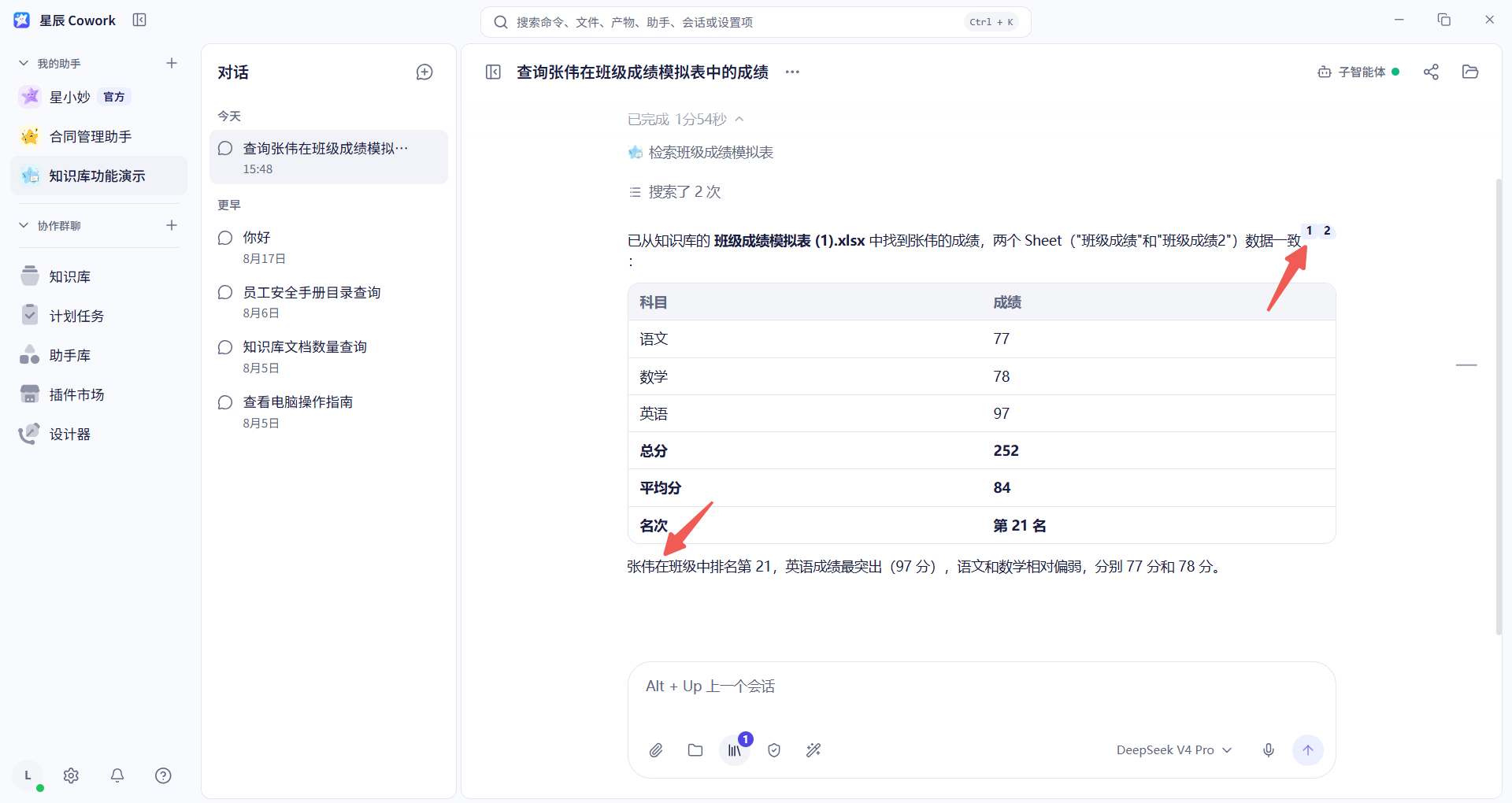The width and height of the screenshot is (1512, 803).
Task: Click the shield permission icon
Action: [x=774, y=750]
